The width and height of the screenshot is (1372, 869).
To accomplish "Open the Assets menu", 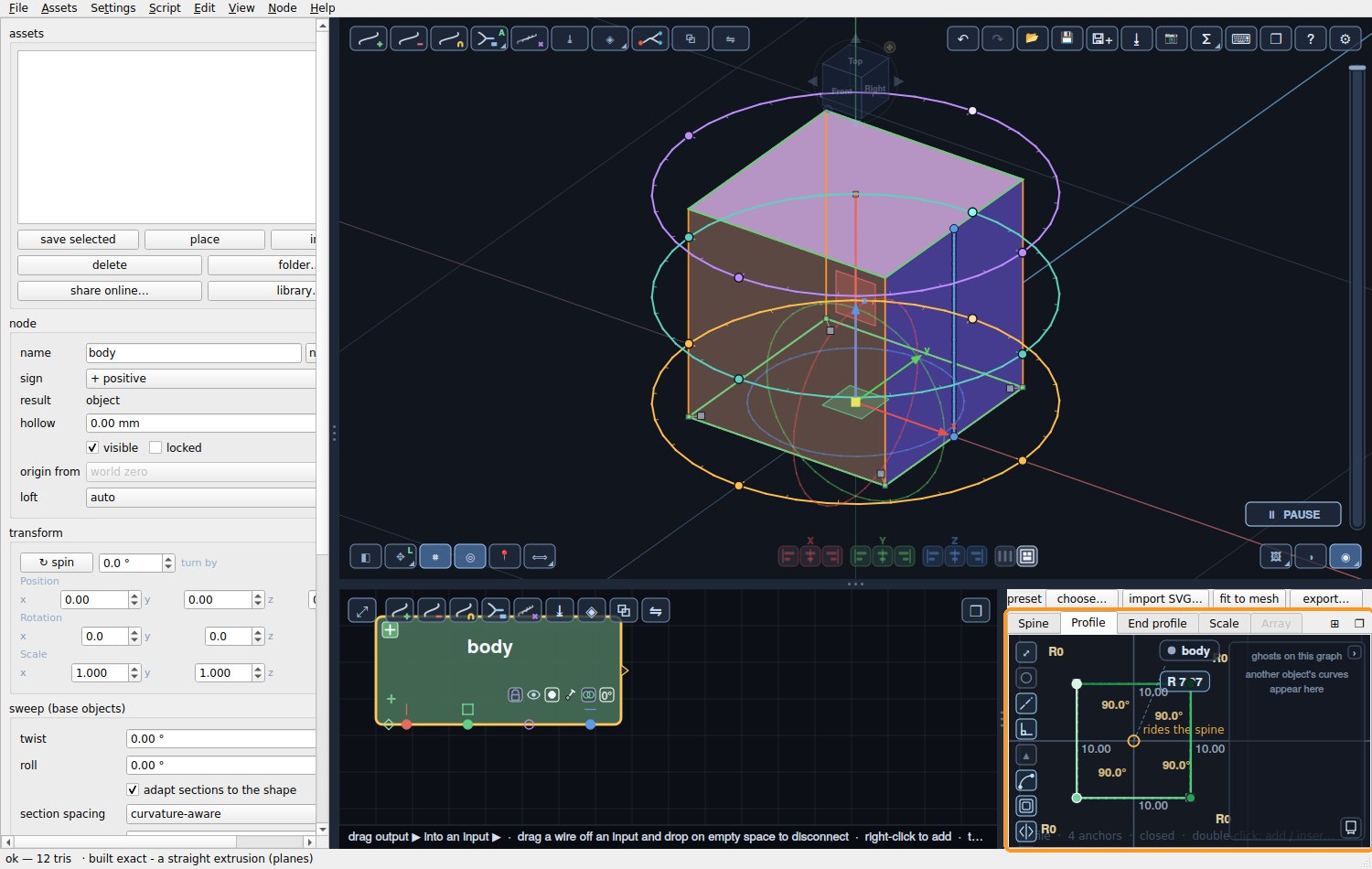I will (x=59, y=7).
